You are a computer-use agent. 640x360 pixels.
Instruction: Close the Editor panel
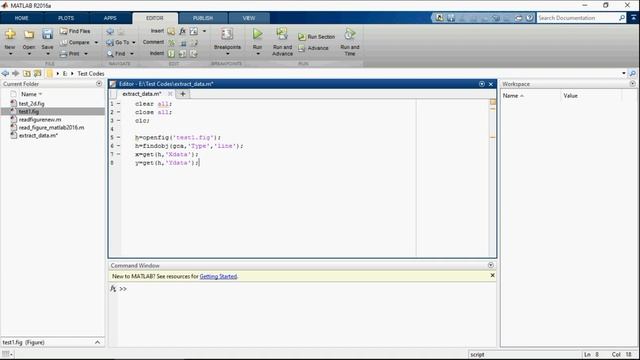(491, 84)
